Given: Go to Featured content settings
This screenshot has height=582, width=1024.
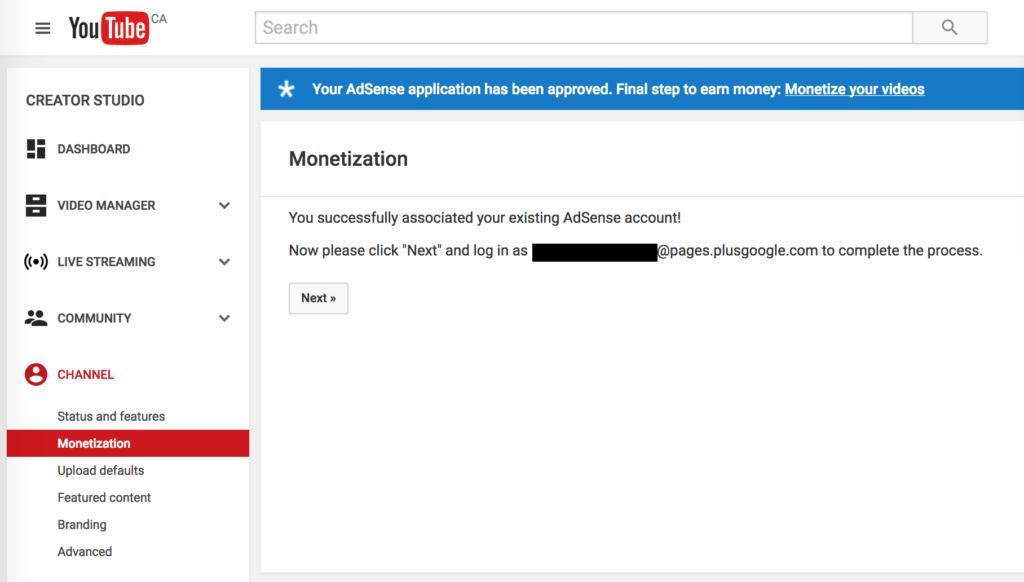Looking at the screenshot, I should [104, 497].
